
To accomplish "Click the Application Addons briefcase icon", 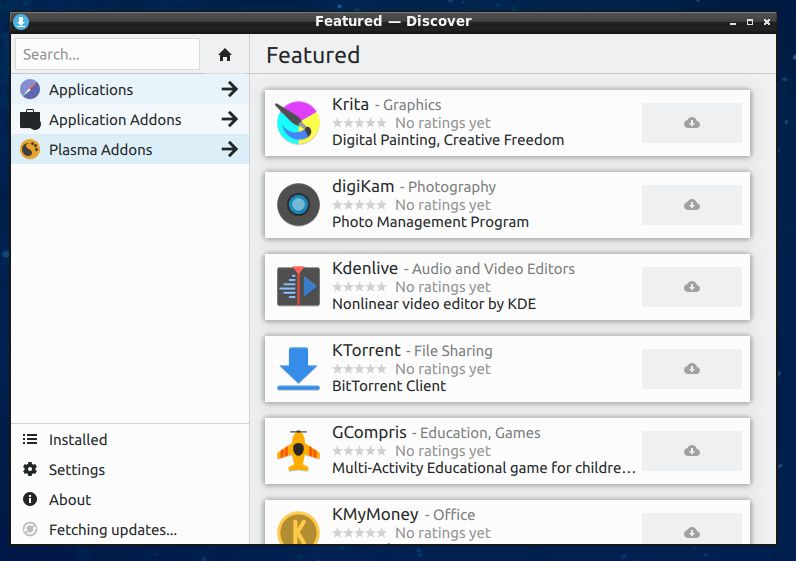I will [30, 119].
